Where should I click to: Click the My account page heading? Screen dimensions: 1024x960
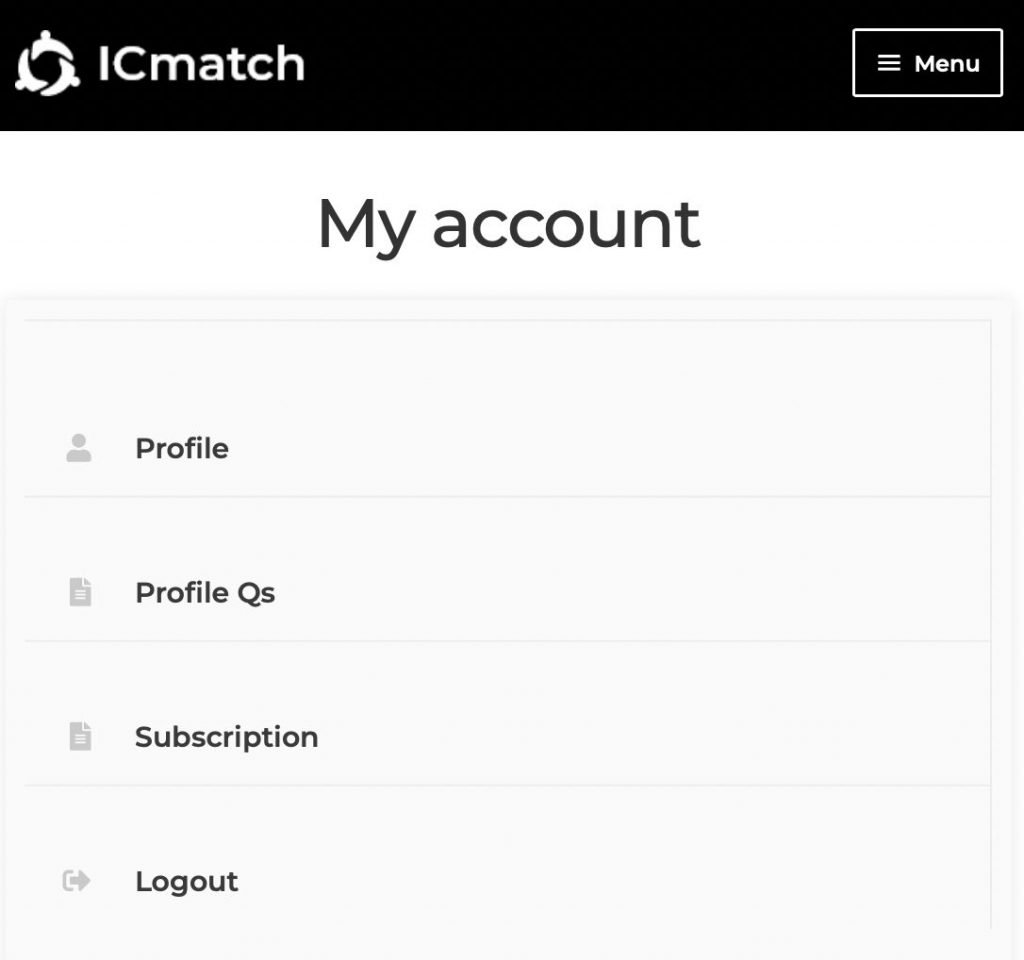coord(509,225)
